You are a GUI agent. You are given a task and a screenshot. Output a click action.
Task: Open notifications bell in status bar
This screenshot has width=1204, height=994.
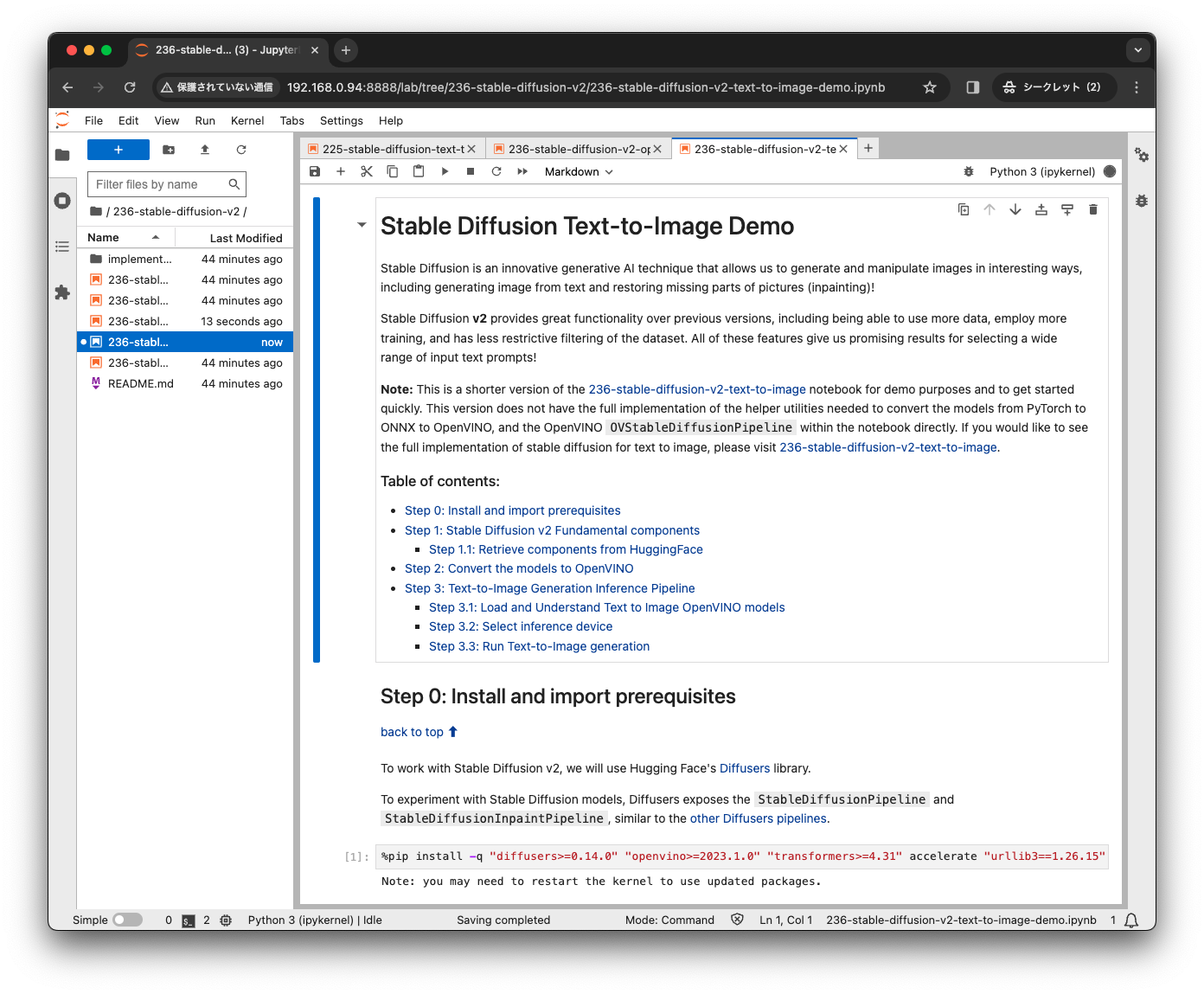click(x=1131, y=920)
